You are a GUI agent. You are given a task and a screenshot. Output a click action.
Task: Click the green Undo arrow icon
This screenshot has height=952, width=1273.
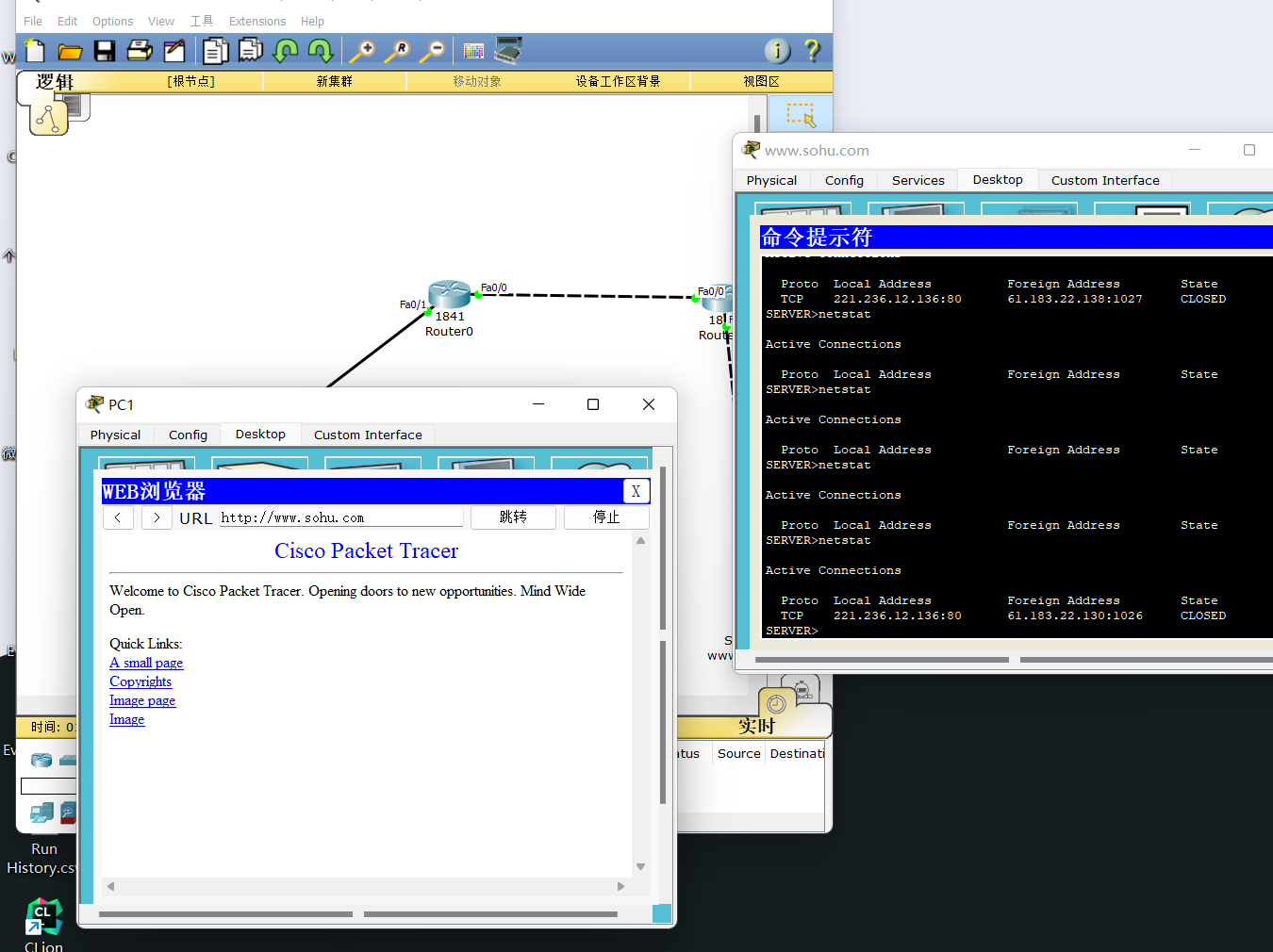286,51
